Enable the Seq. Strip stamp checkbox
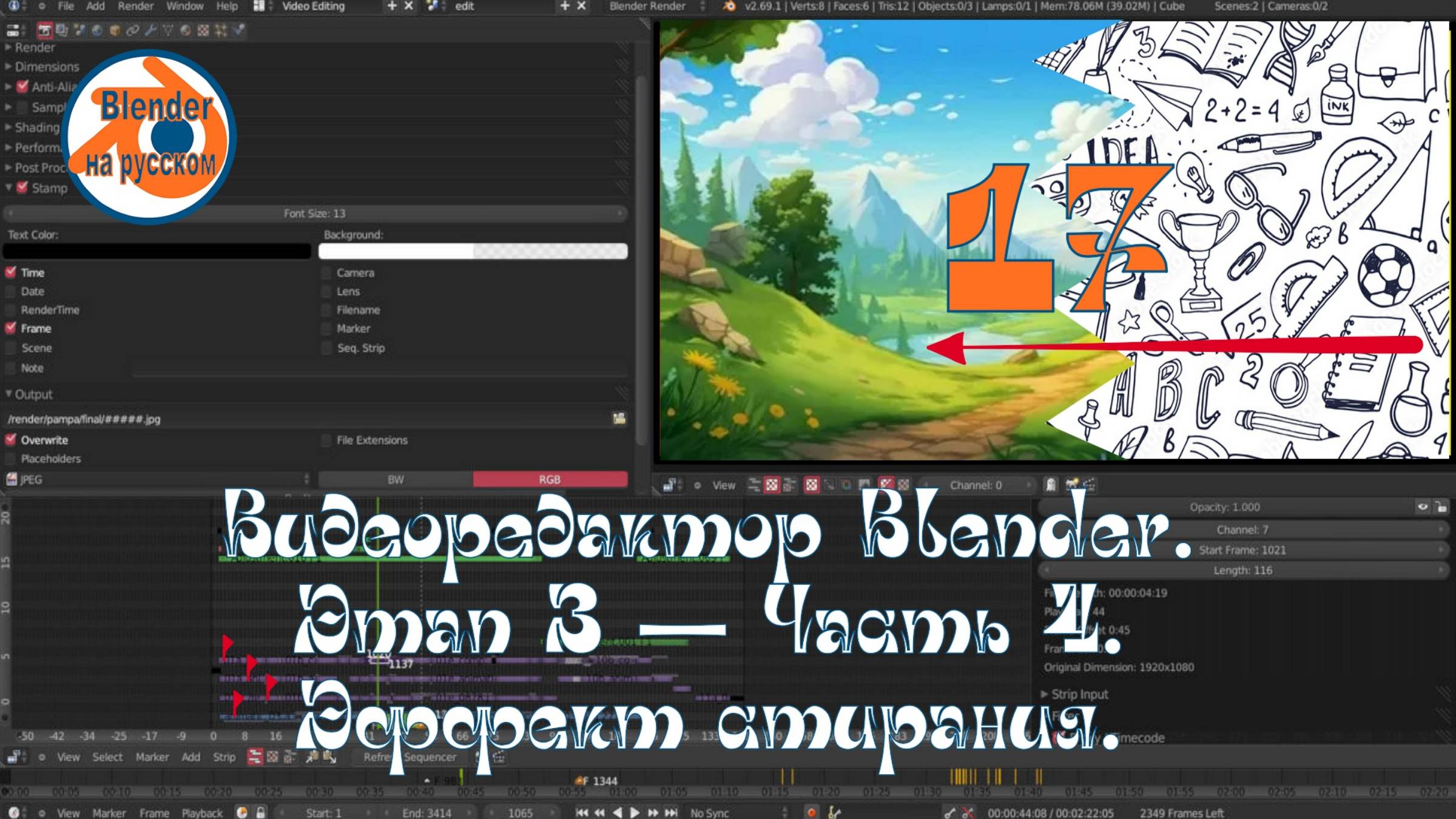Viewport: 1456px width, 819px height. (x=326, y=348)
